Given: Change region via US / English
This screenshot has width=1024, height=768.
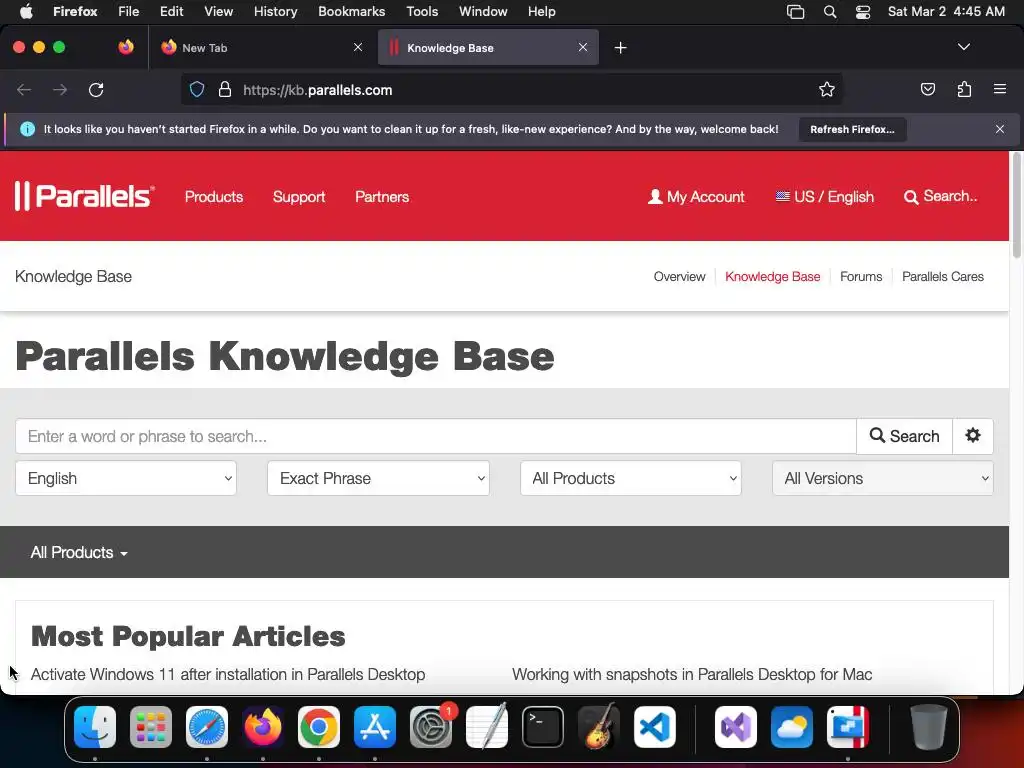Looking at the screenshot, I should (824, 197).
